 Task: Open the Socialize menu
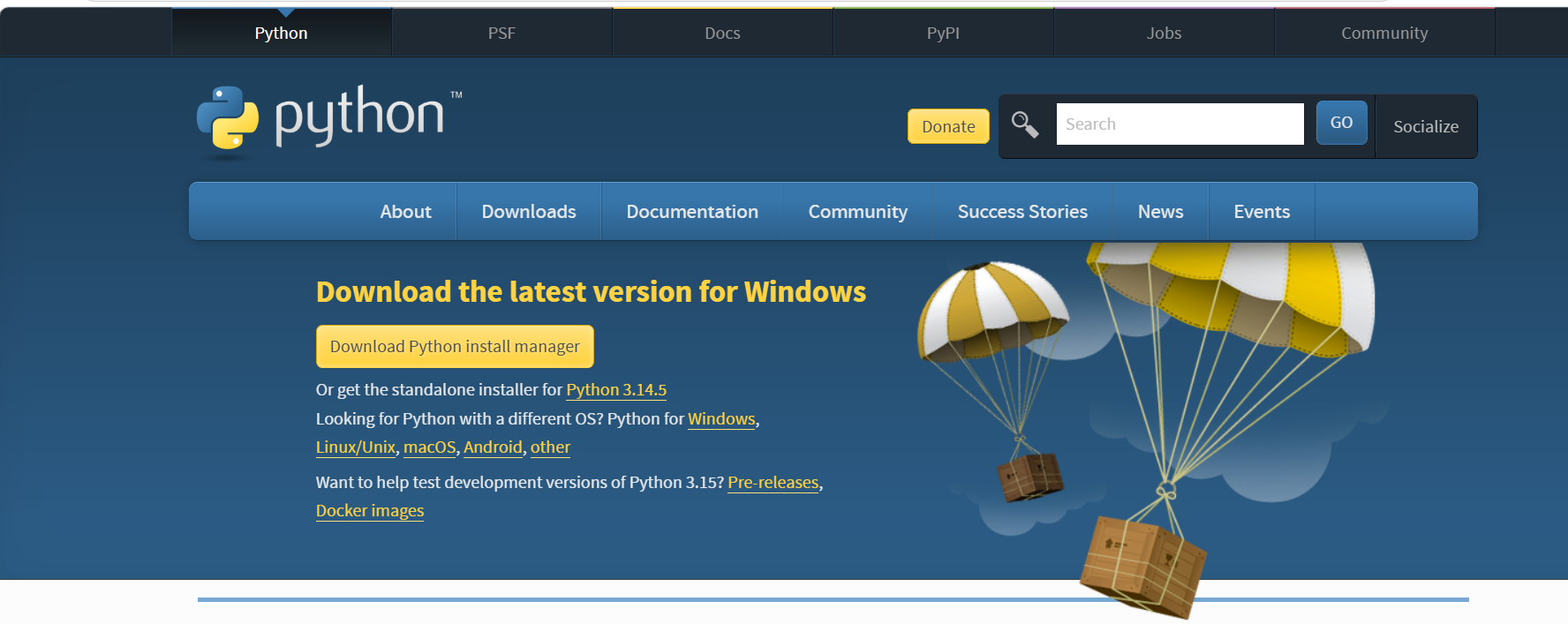coord(1426,126)
